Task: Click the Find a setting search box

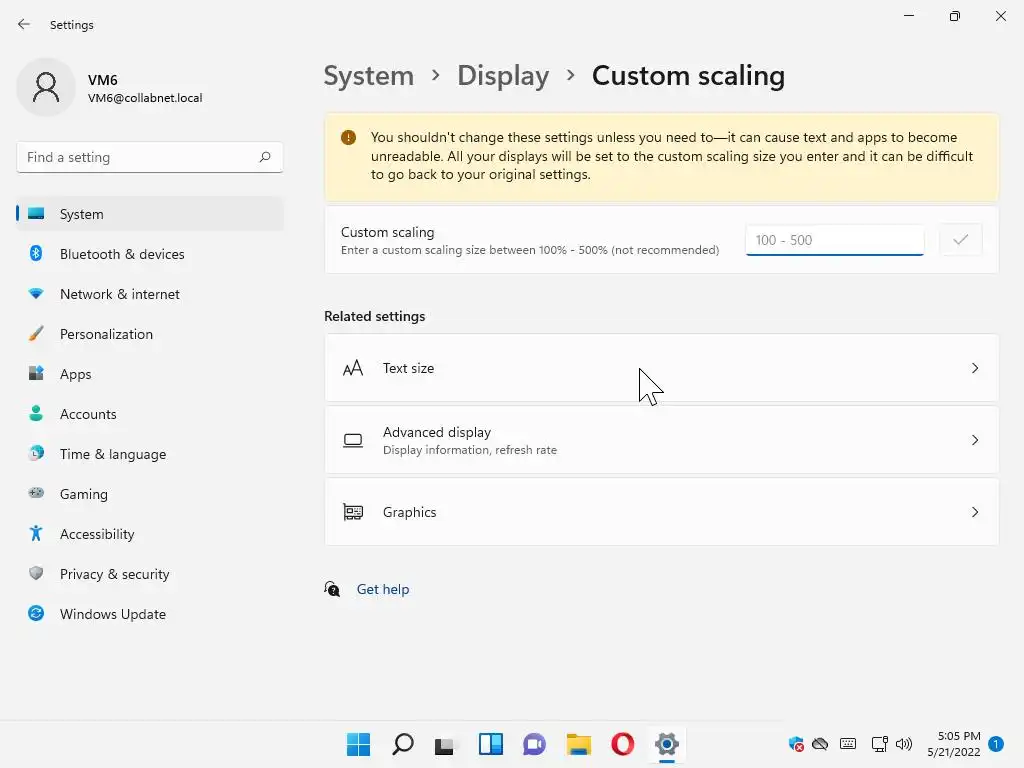Action: click(x=140, y=157)
